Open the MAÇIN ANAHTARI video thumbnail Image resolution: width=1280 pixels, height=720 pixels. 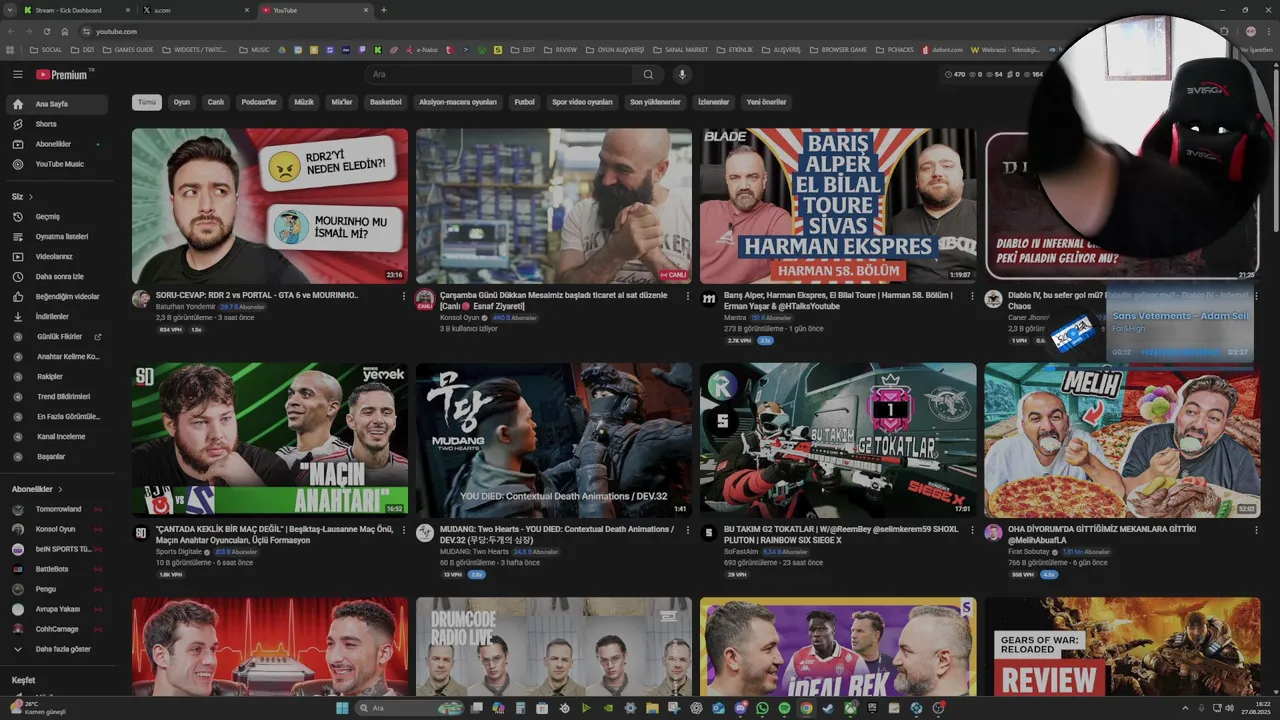click(x=270, y=439)
